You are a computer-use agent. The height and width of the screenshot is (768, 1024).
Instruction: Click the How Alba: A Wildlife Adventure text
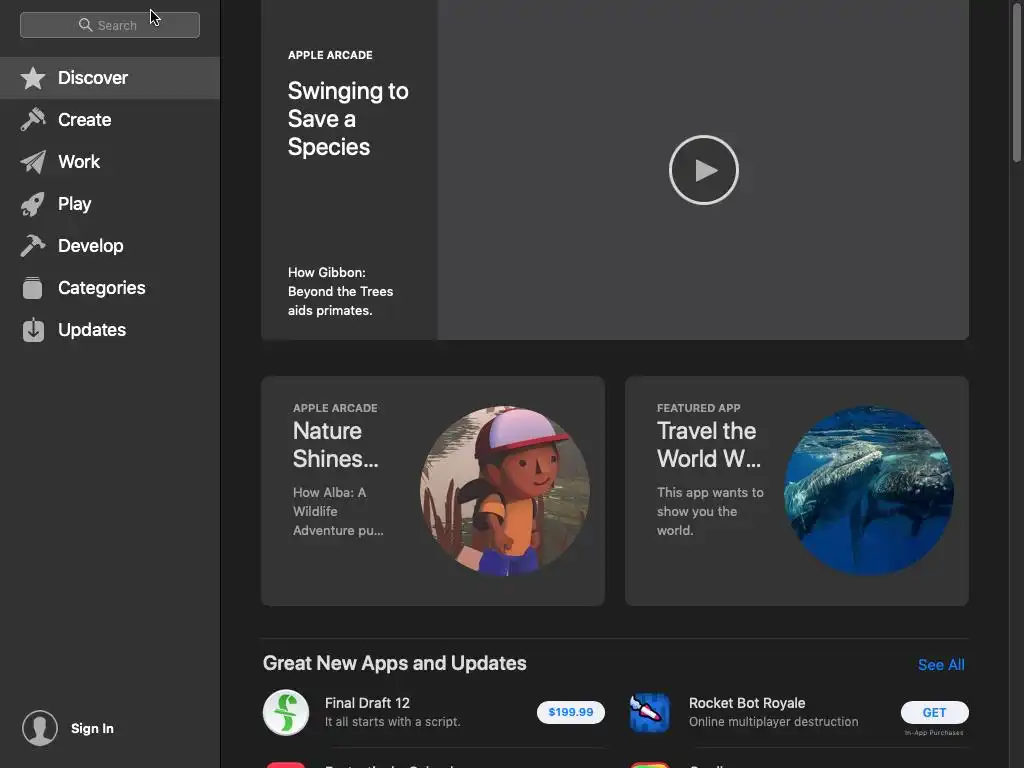(x=338, y=511)
